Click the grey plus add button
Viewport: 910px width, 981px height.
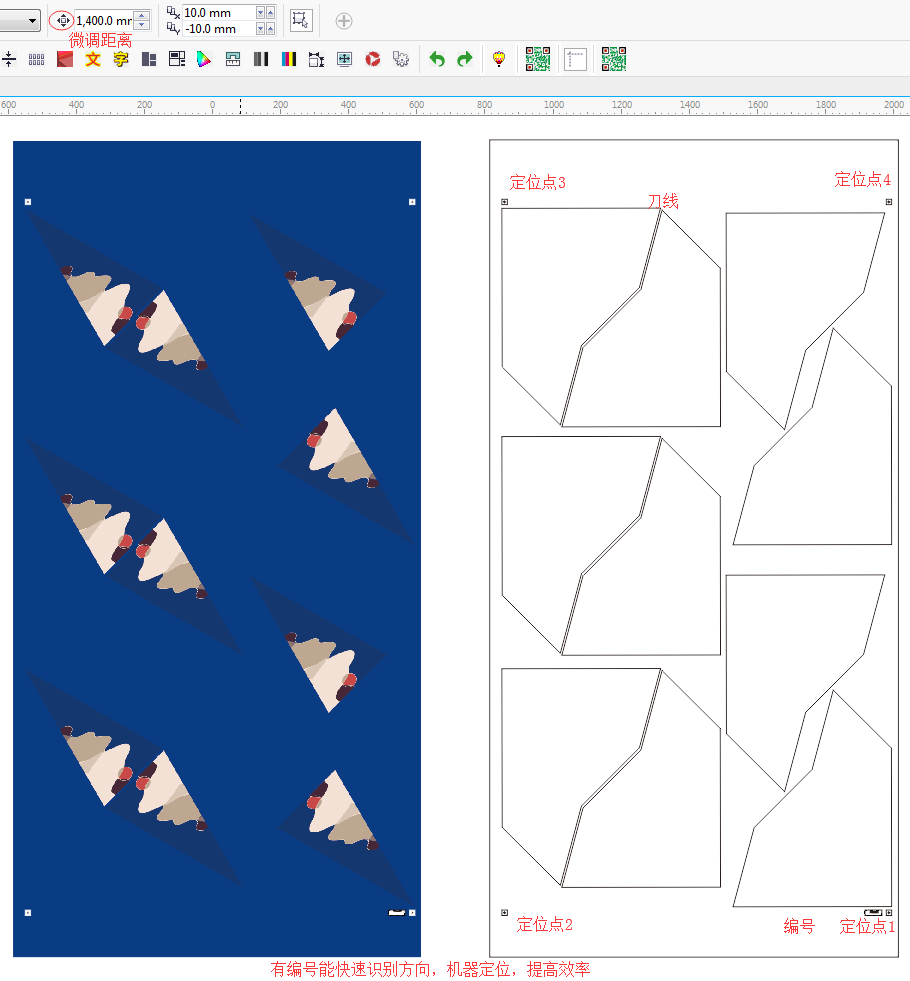click(343, 20)
